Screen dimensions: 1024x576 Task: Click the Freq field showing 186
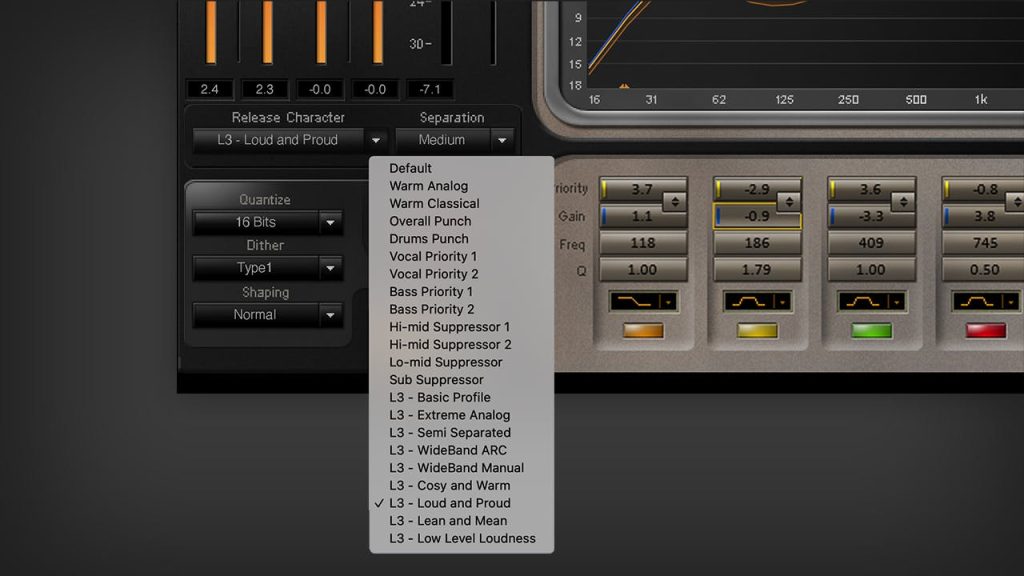click(757, 243)
